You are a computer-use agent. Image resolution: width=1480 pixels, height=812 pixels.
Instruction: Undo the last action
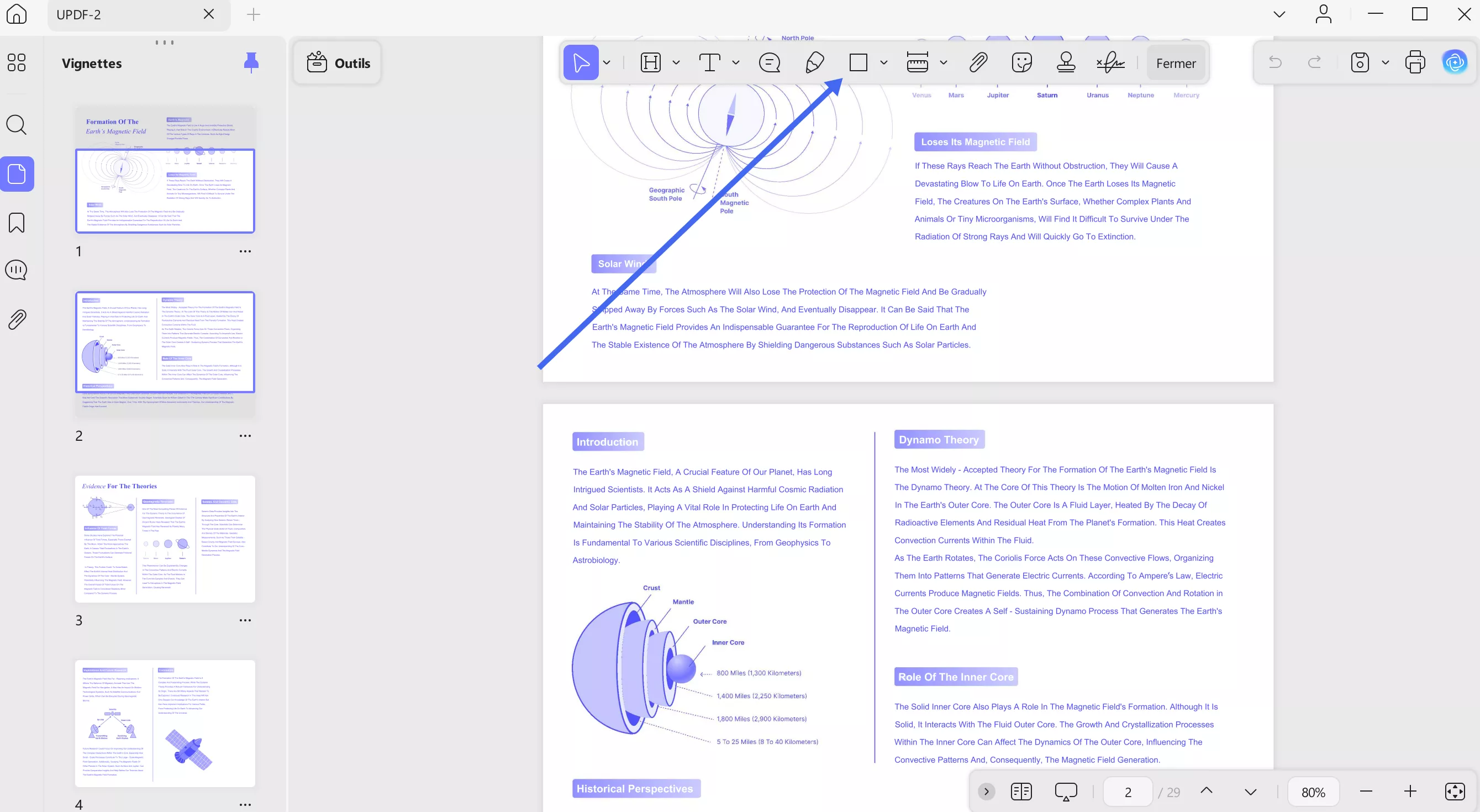coord(1275,62)
